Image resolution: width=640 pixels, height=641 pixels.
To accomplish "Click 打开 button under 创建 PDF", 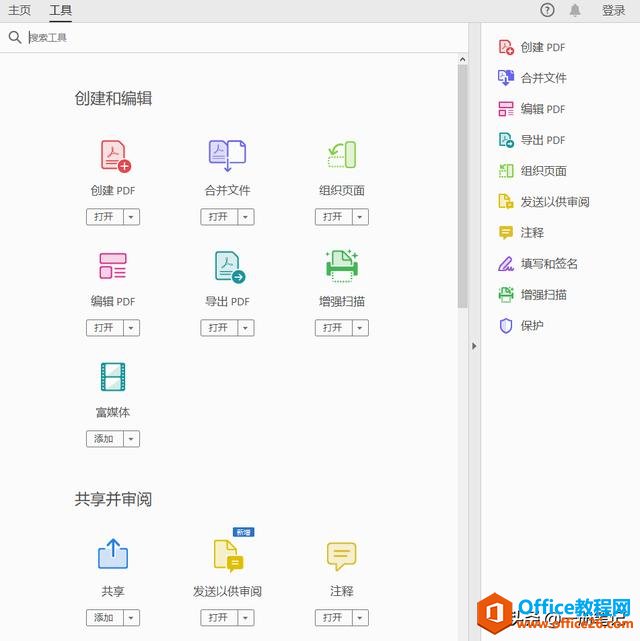I will 105,217.
